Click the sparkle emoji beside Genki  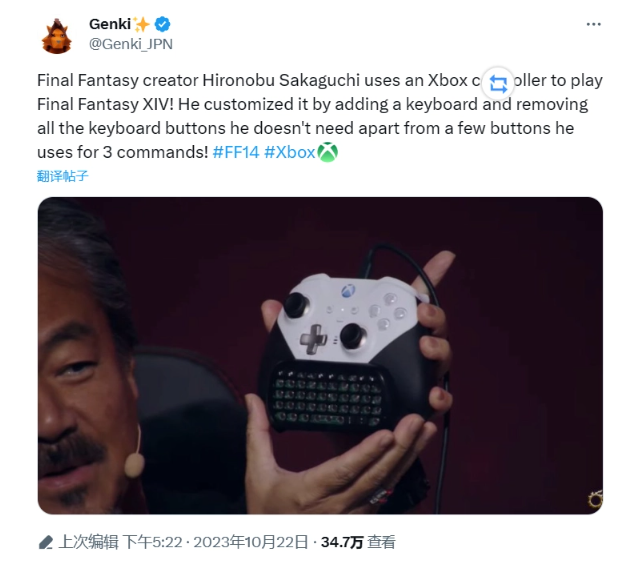pos(141,25)
